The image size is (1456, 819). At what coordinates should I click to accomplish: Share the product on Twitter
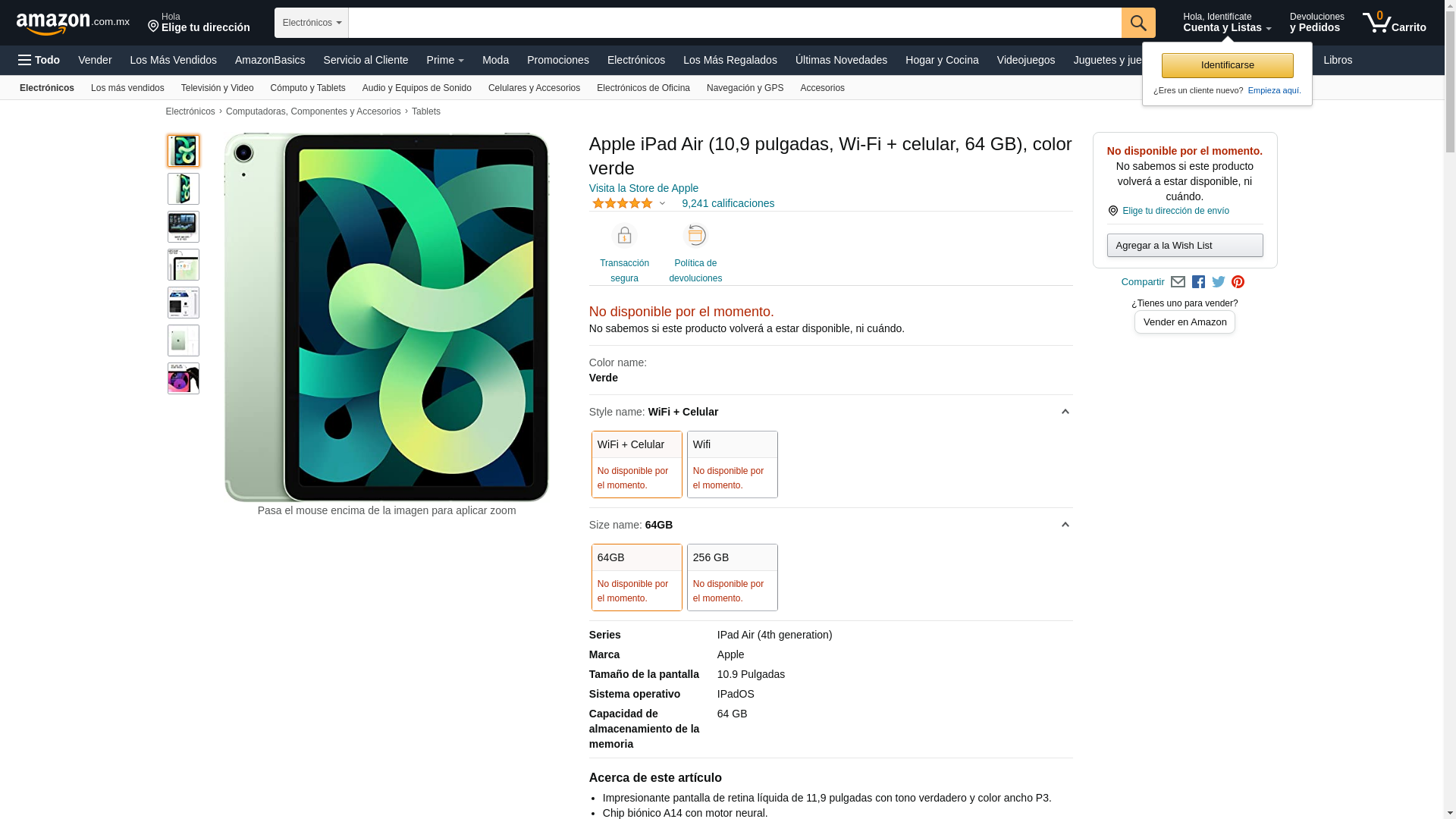point(1219,282)
